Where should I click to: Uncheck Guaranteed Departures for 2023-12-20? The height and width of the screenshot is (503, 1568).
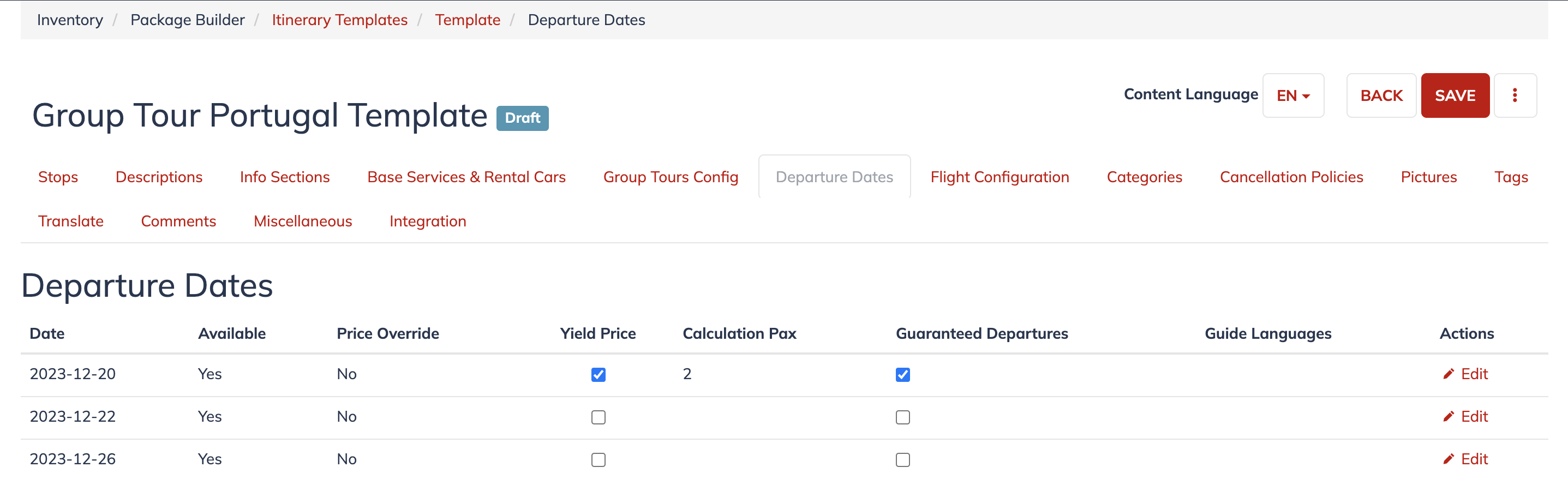(x=903, y=374)
